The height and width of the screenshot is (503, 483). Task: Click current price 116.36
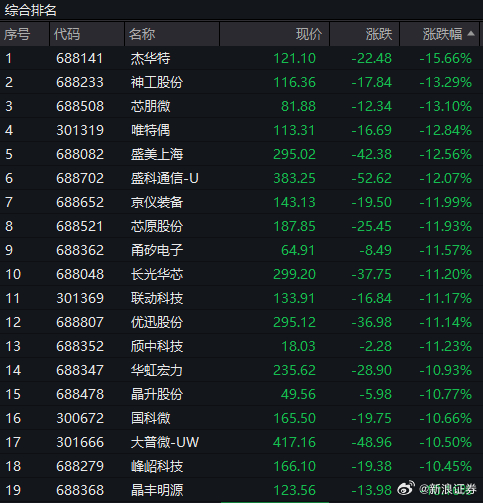click(x=294, y=82)
